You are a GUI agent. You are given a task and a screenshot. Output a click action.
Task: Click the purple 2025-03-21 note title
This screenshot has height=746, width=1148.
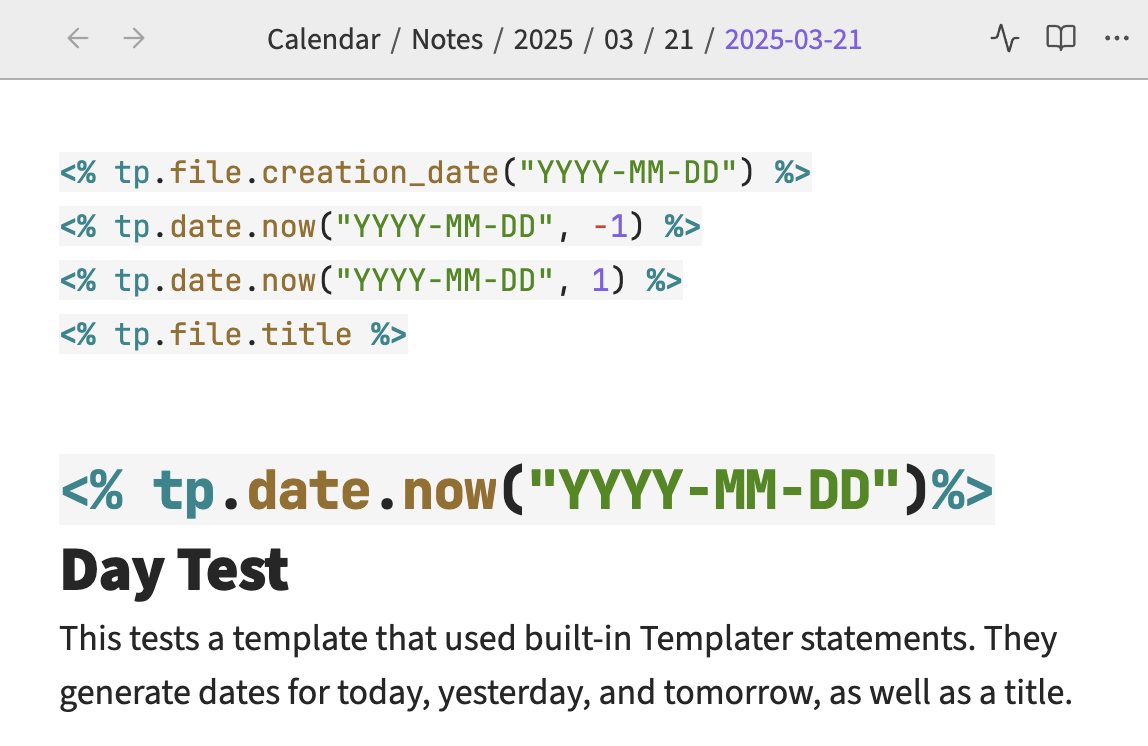[793, 40]
